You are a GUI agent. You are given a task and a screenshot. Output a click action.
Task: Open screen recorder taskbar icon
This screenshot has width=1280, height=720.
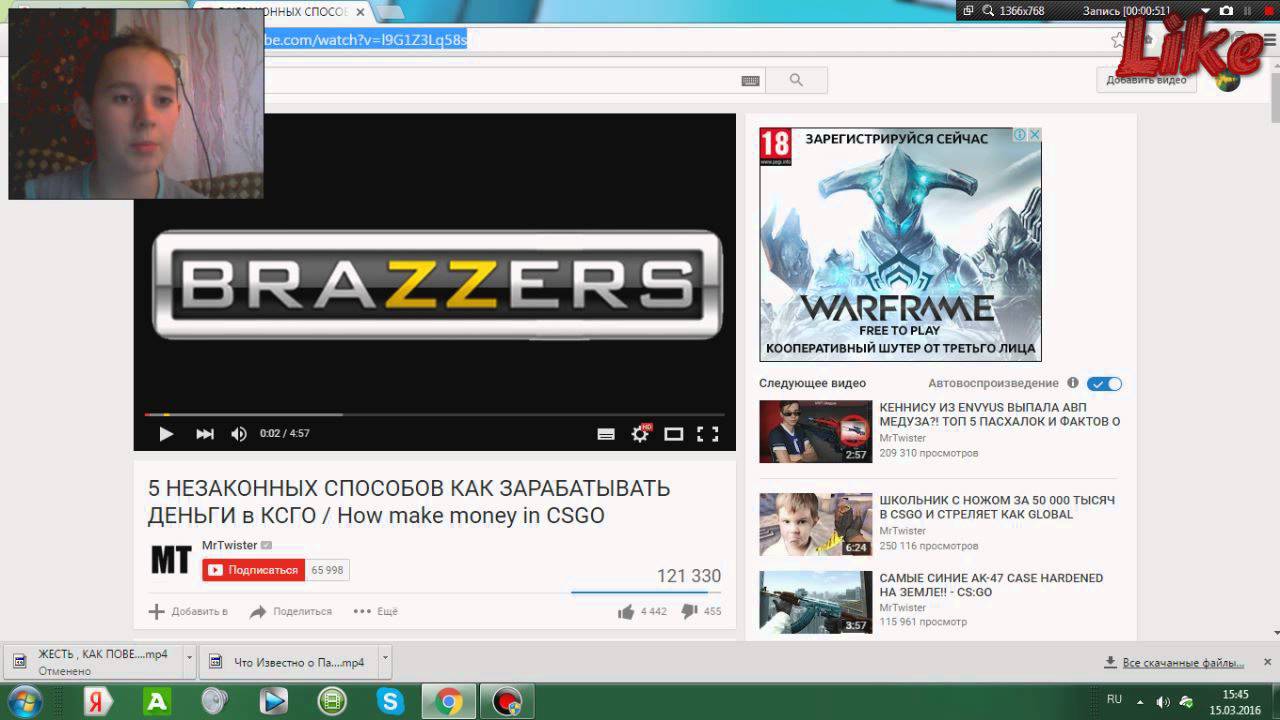point(507,702)
